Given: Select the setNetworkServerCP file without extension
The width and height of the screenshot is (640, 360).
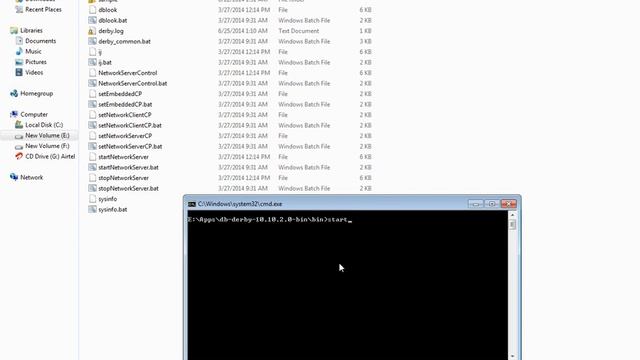Looking at the screenshot, I should 125,136.
